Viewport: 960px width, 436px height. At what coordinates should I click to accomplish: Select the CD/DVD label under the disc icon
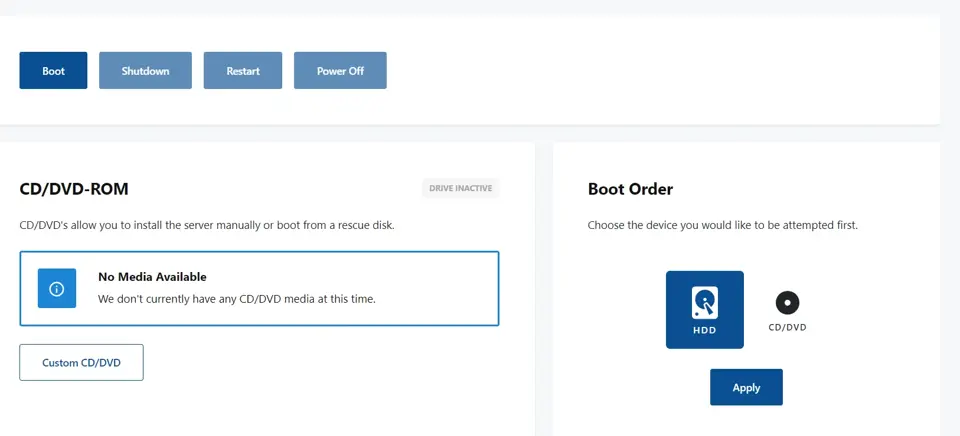(x=787, y=328)
